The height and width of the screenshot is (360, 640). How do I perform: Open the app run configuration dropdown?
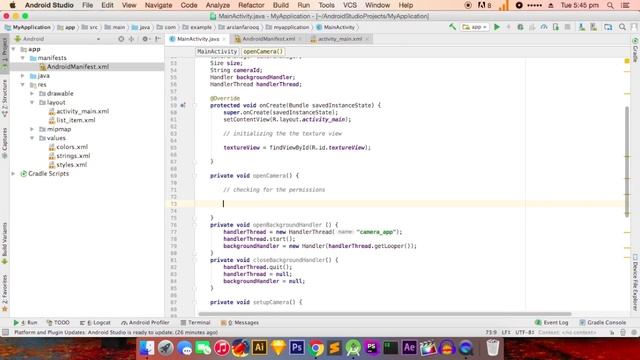pos(475,27)
